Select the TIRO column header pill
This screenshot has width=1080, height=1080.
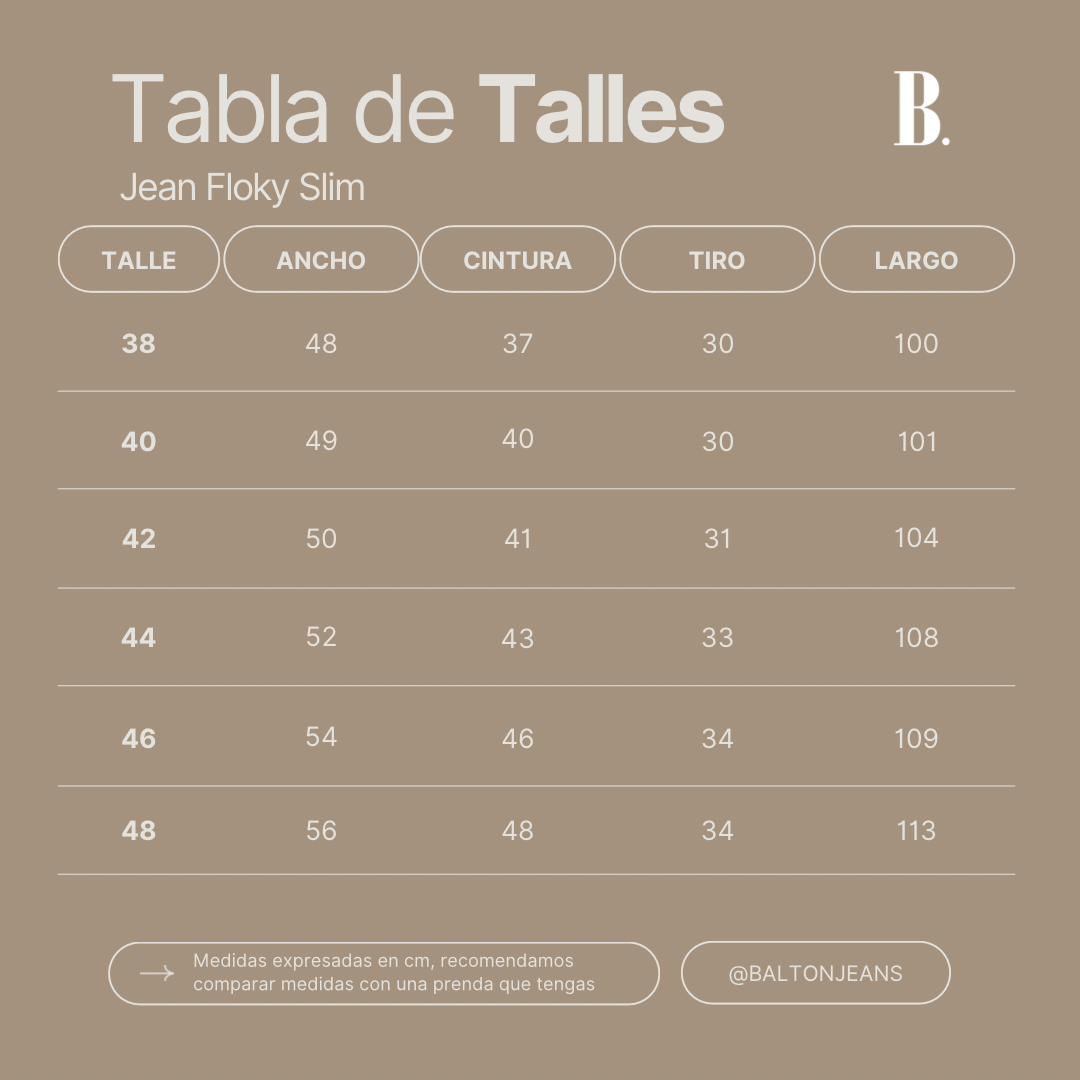[717, 259]
